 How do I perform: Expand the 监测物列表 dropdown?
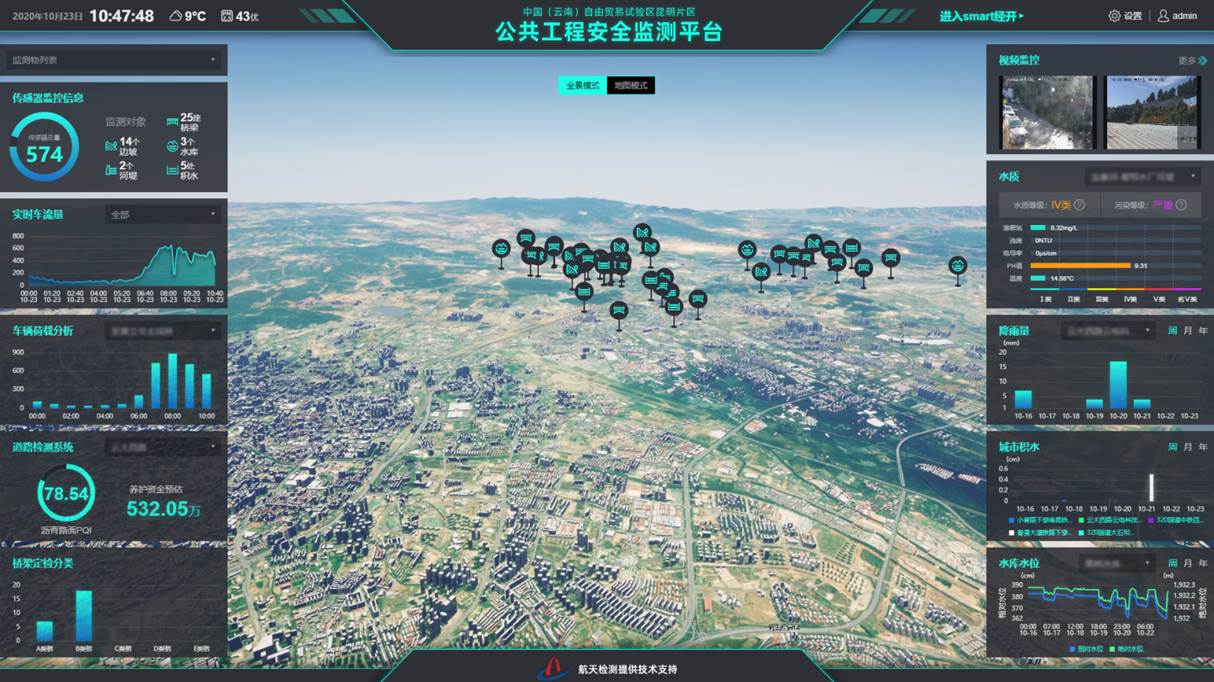[x=113, y=60]
